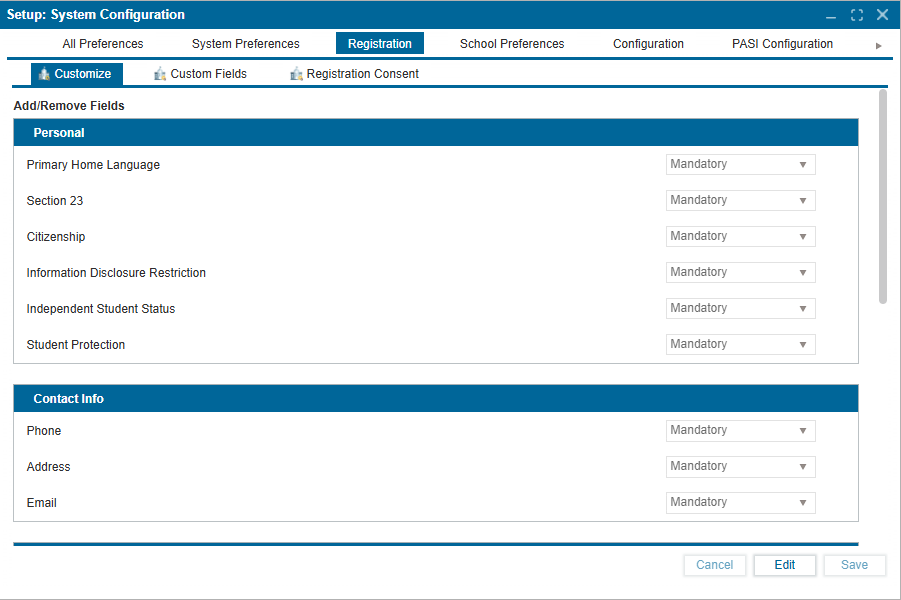Open the School Preferences tab

click(x=511, y=44)
